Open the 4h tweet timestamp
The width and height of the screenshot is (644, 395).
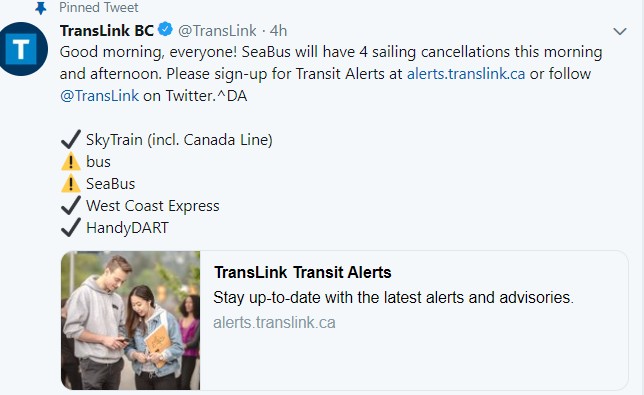278,31
